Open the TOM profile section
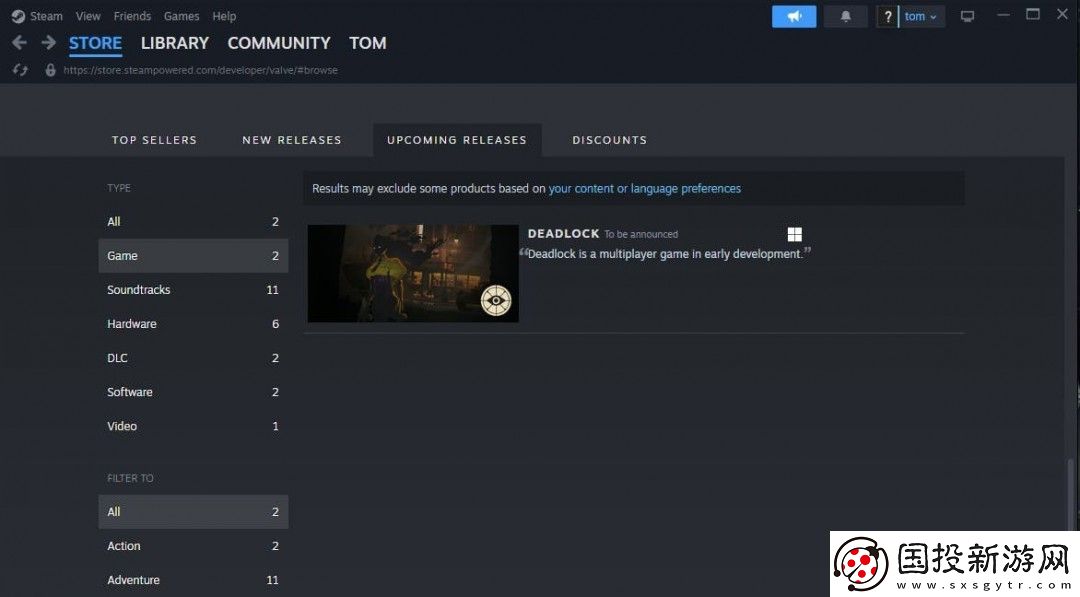The width and height of the screenshot is (1080, 597). pos(368,43)
